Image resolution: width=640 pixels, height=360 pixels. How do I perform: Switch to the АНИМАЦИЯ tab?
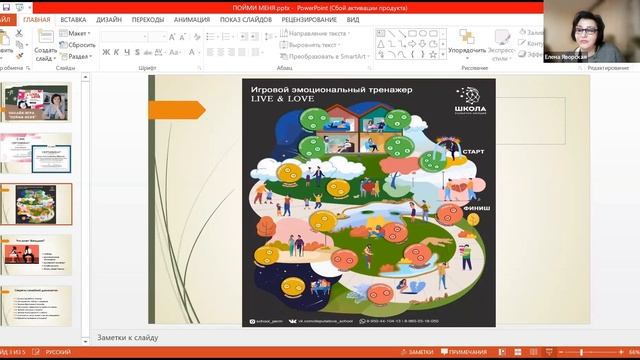coord(192,20)
